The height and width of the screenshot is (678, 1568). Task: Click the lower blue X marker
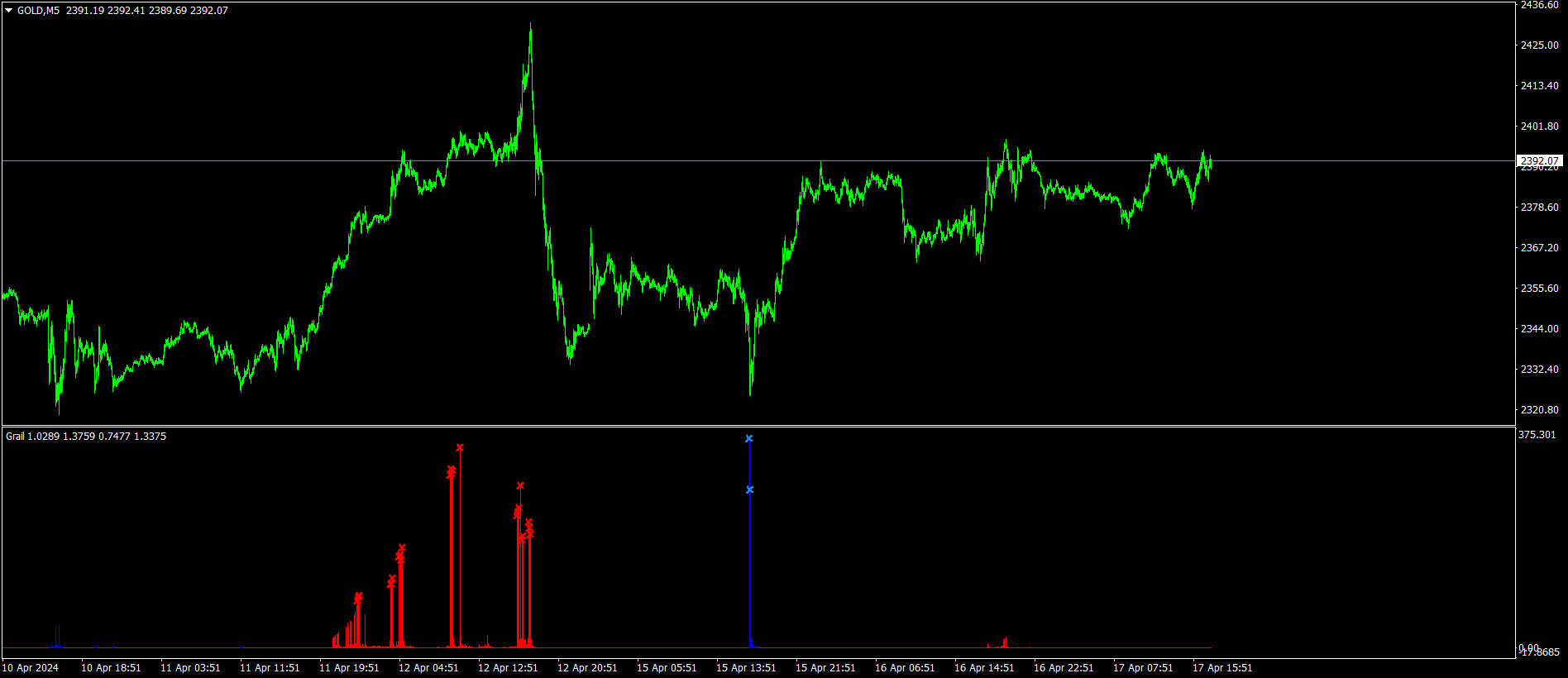pos(750,490)
